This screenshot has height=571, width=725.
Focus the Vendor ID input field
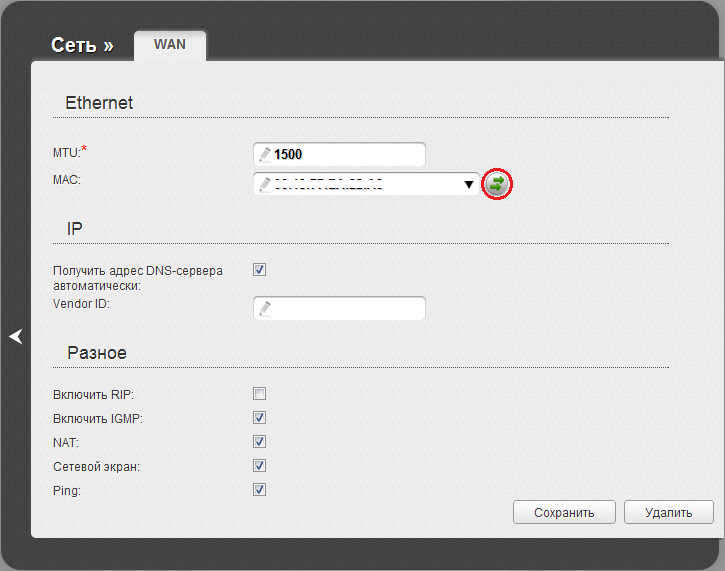(x=339, y=308)
